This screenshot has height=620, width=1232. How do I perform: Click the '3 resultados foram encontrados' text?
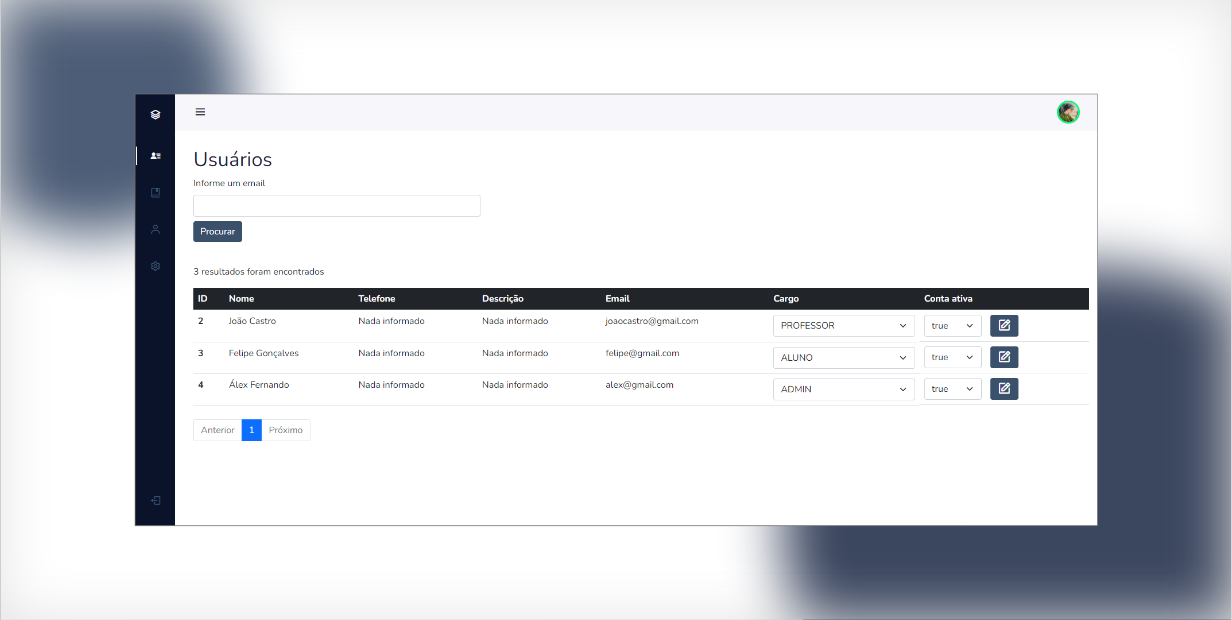[259, 271]
